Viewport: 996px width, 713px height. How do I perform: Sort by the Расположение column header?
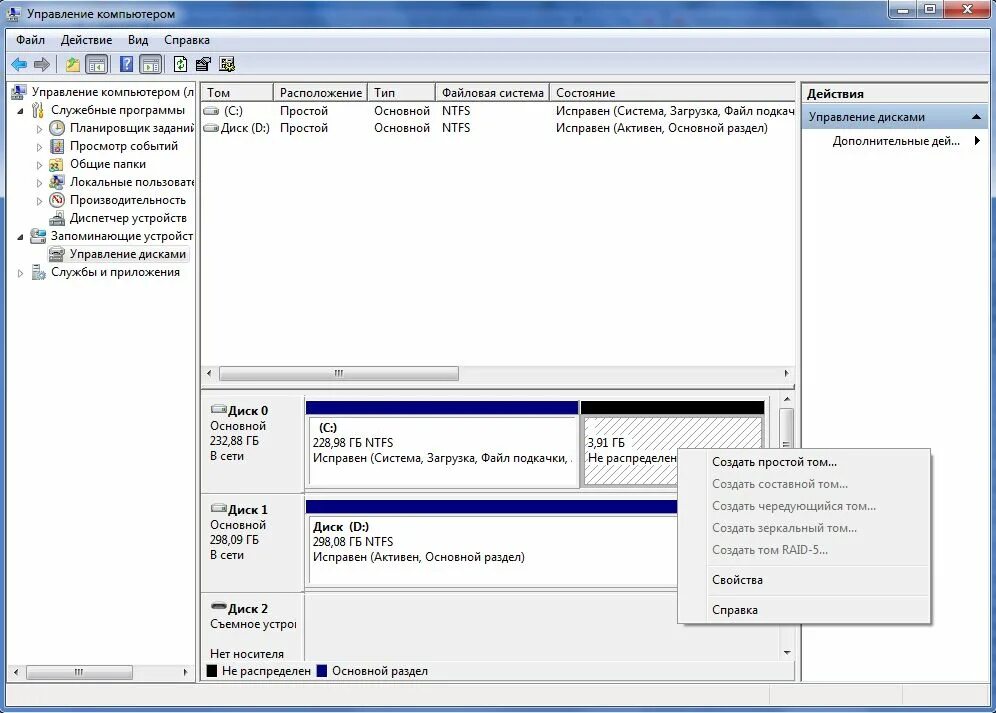(x=321, y=93)
